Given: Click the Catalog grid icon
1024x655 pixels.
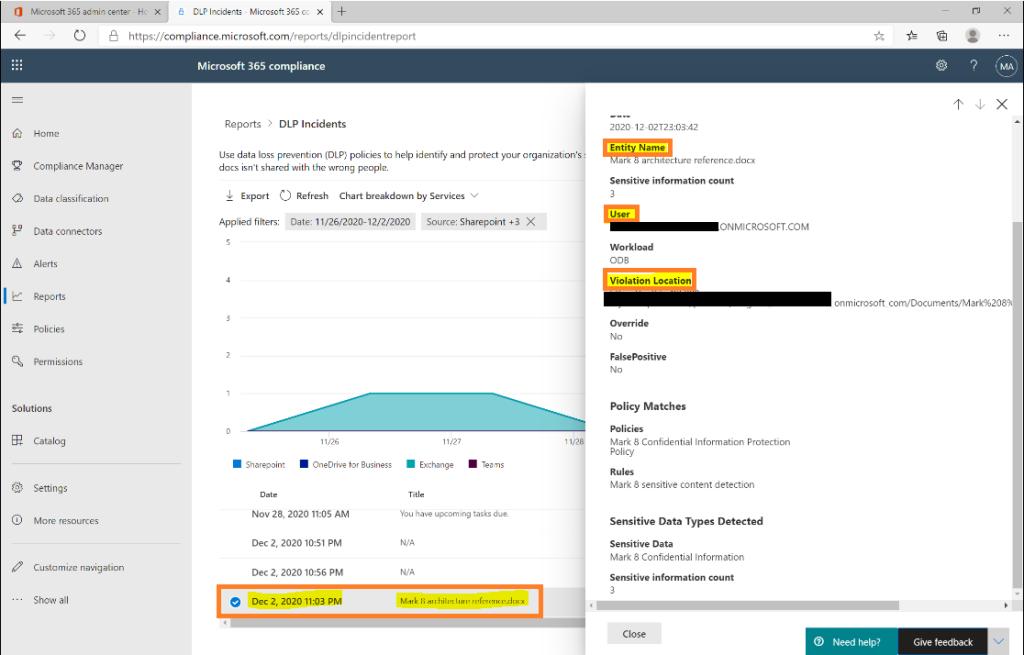Looking at the screenshot, I should 18,440.
